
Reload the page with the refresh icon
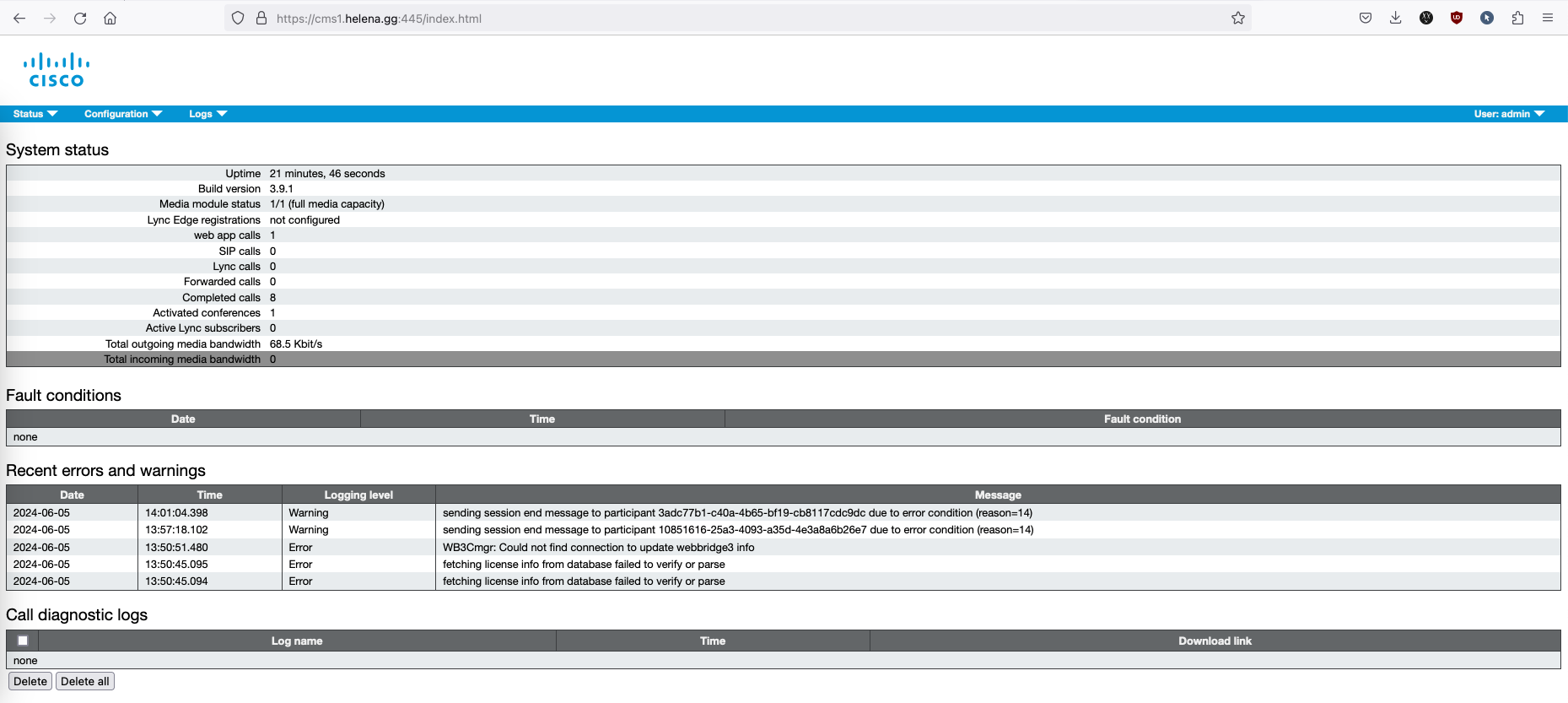click(x=80, y=18)
